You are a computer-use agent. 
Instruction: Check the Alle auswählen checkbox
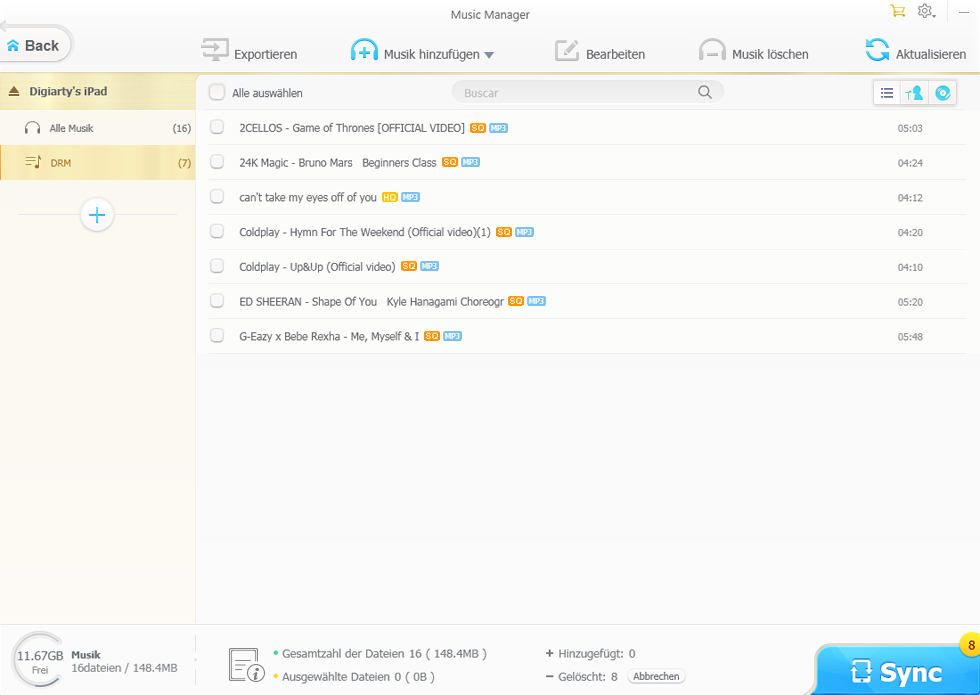(217, 93)
